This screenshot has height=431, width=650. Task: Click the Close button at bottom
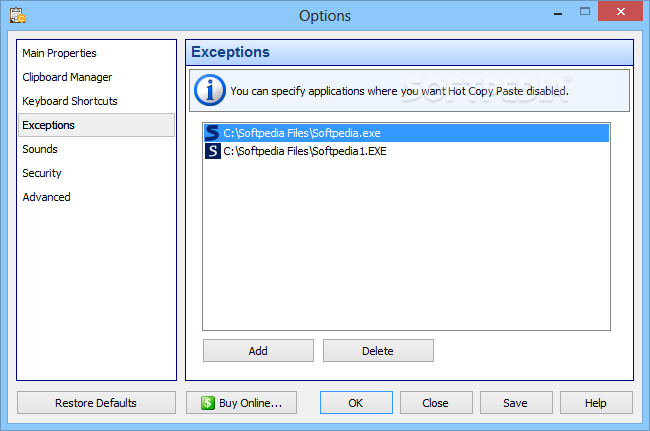click(436, 403)
